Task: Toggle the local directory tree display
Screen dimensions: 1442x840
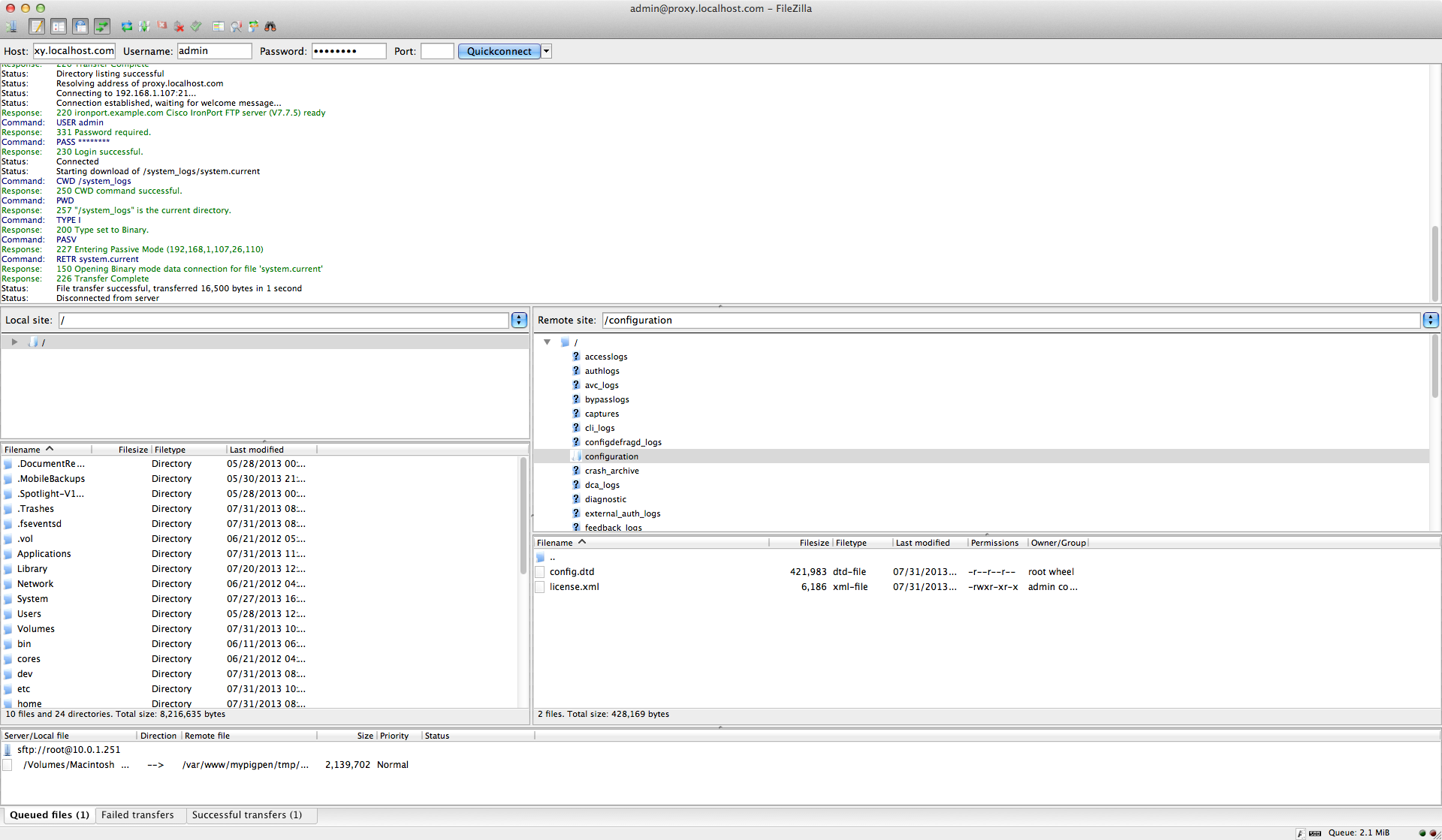Action: (x=59, y=27)
